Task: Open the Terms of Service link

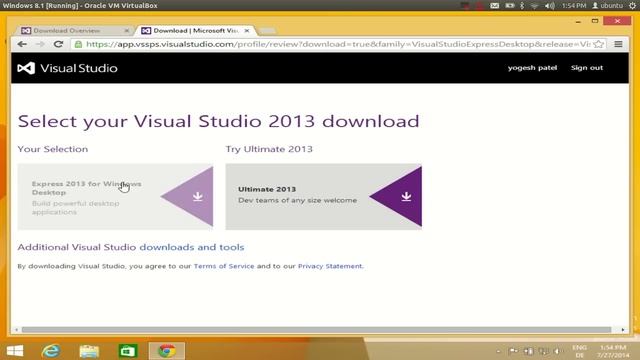Action: click(x=224, y=266)
